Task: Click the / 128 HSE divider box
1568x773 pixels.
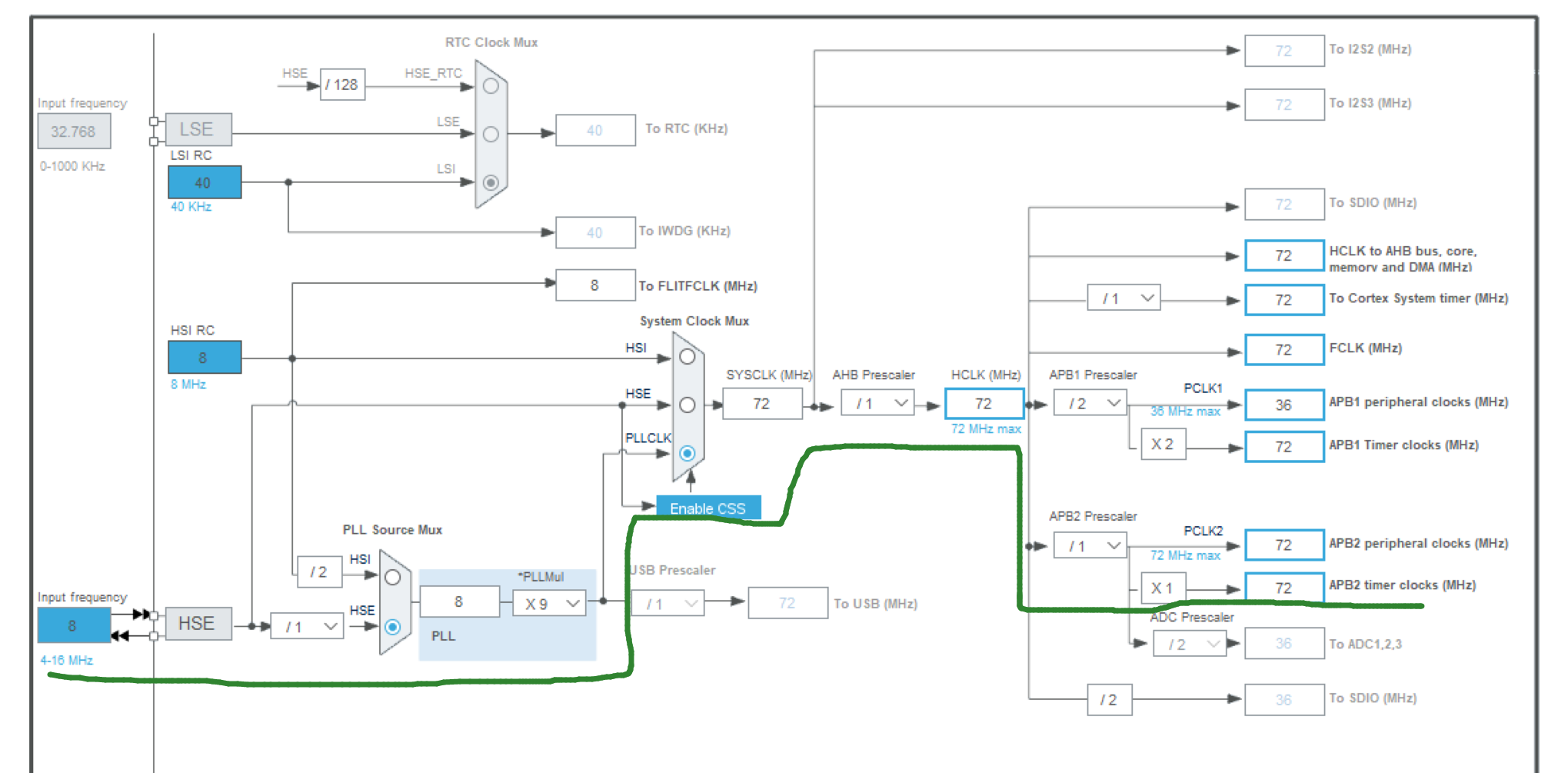Action: (x=342, y=85)
